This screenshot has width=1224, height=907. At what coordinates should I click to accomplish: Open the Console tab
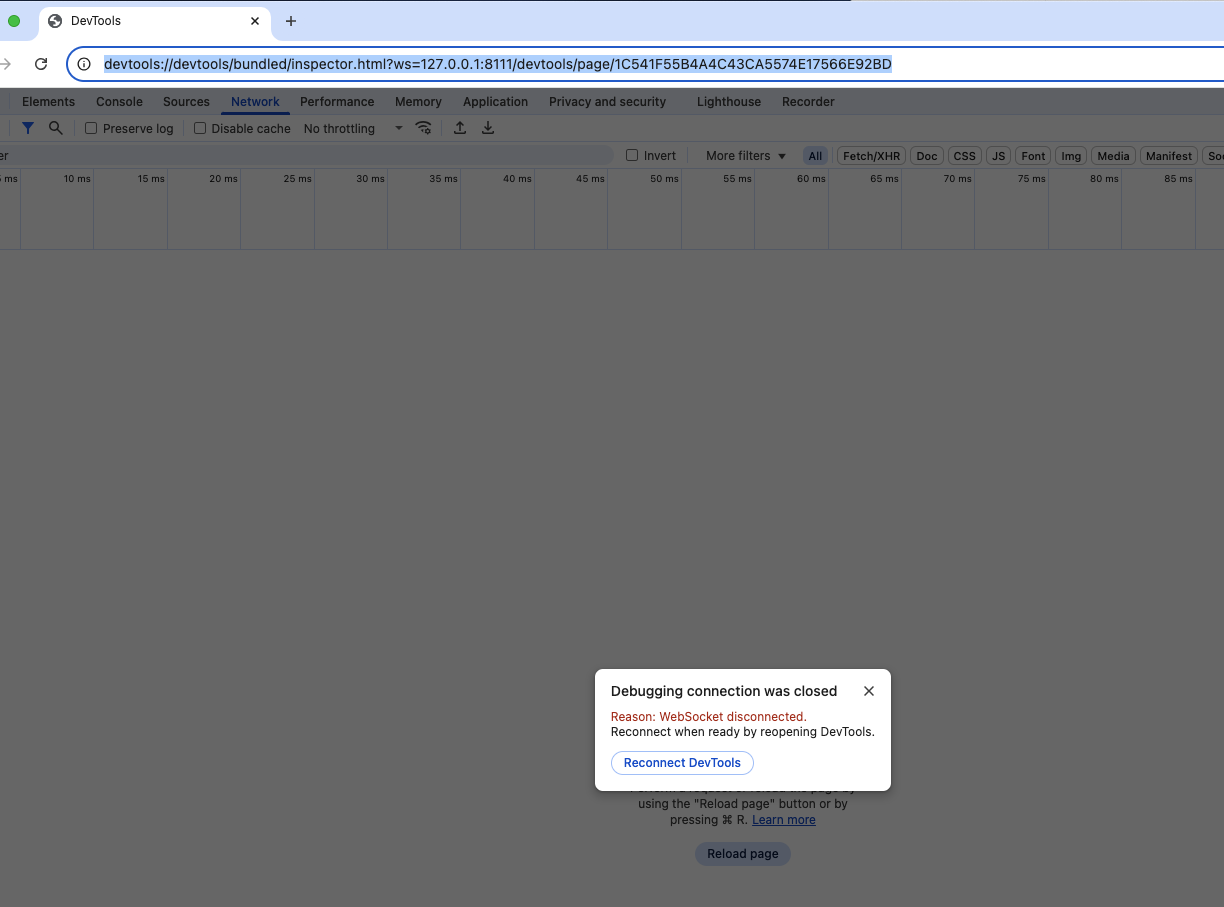click(119, 102)
